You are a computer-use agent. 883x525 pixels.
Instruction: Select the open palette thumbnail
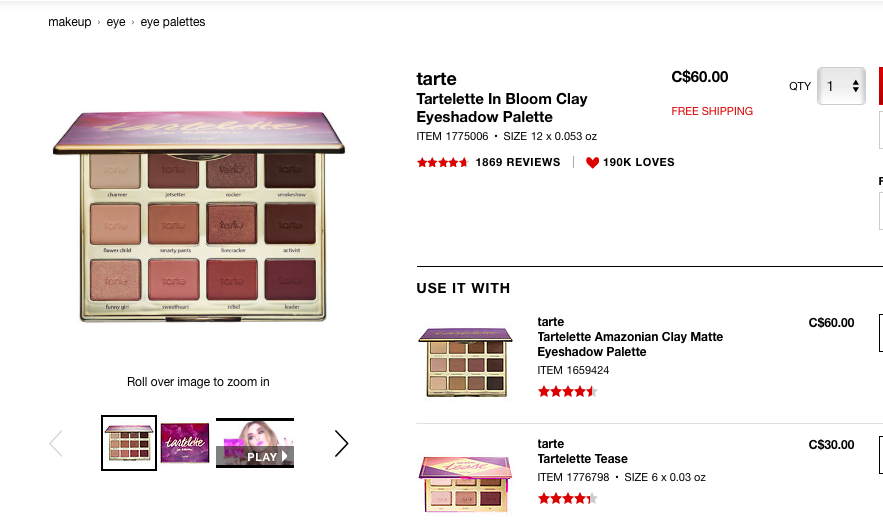coord(129,443)
